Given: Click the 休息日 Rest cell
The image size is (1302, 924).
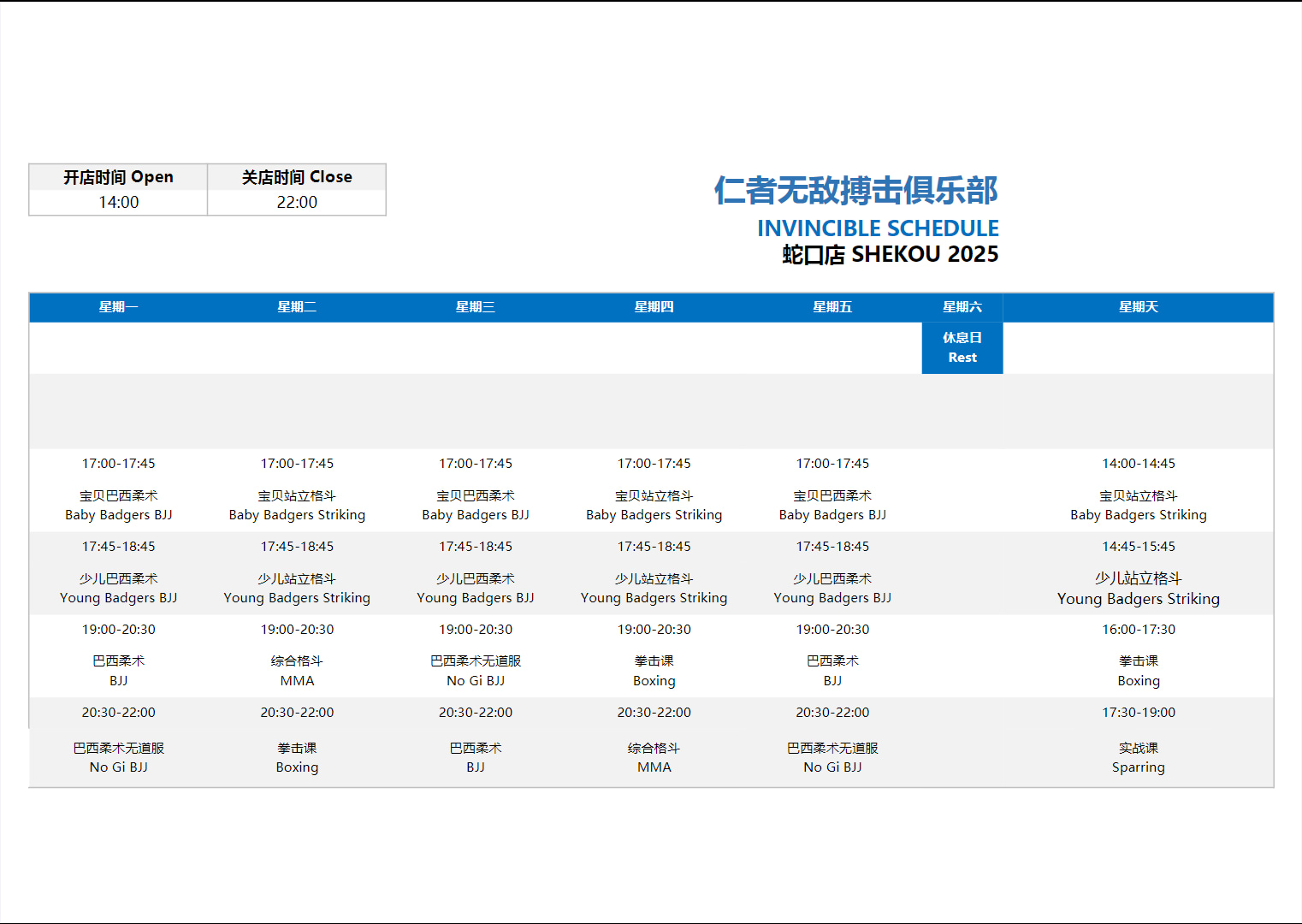Looking at the screenshot, I should pyautogui.click(x=962, y=347).
